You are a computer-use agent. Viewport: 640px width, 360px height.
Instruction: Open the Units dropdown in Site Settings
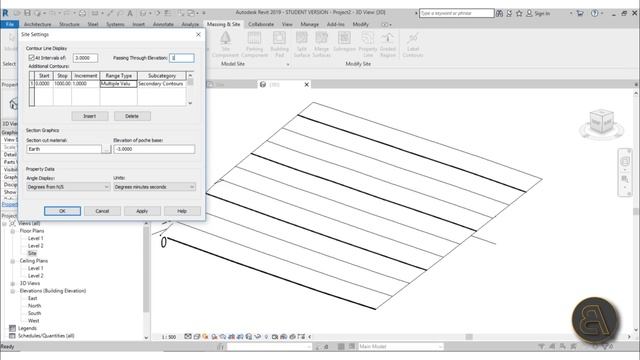tap(154, 187)
